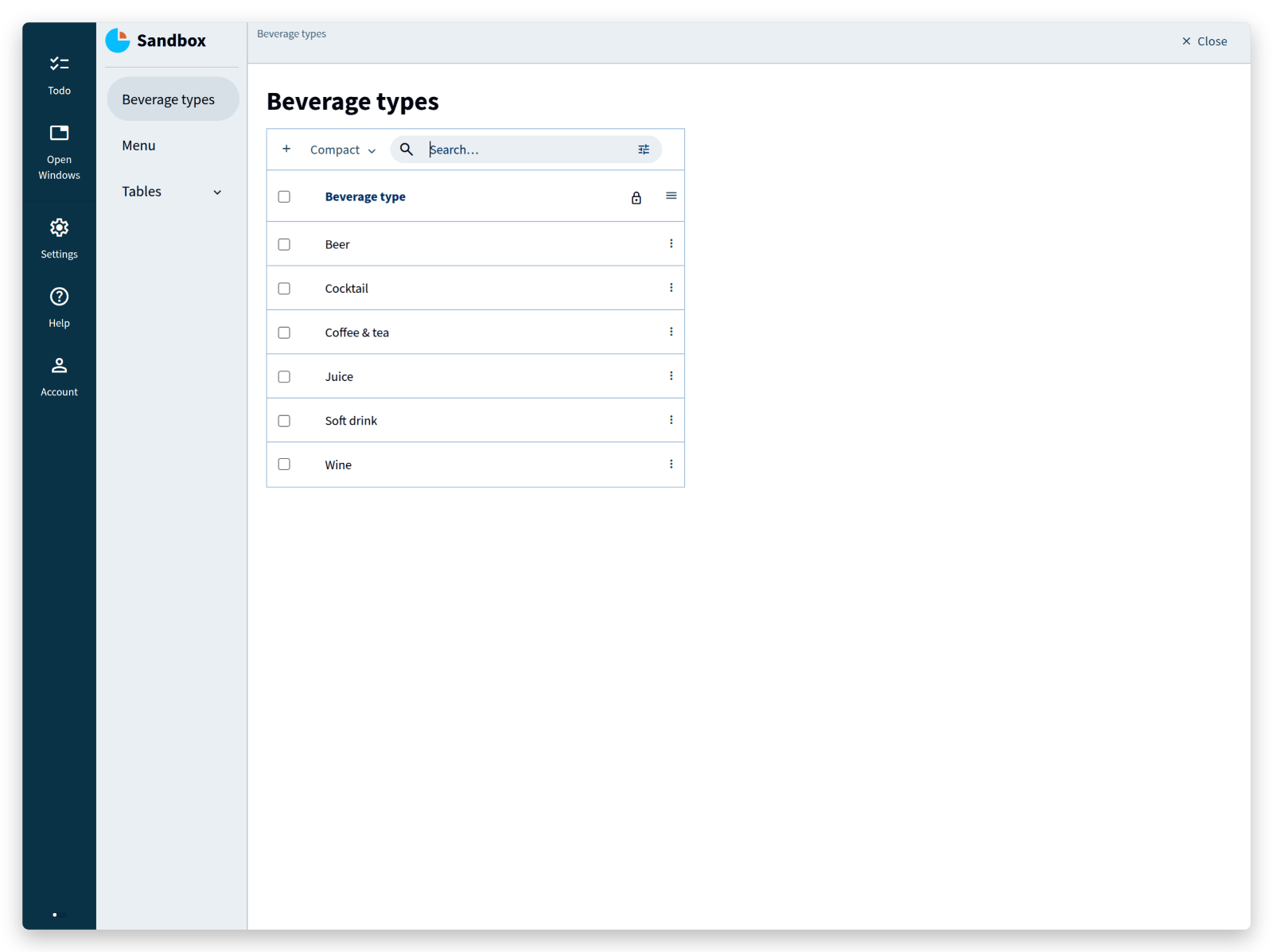
Task: Select the Soft drink row checkbox
Action: pyautogui.click(x=284, y=421)
